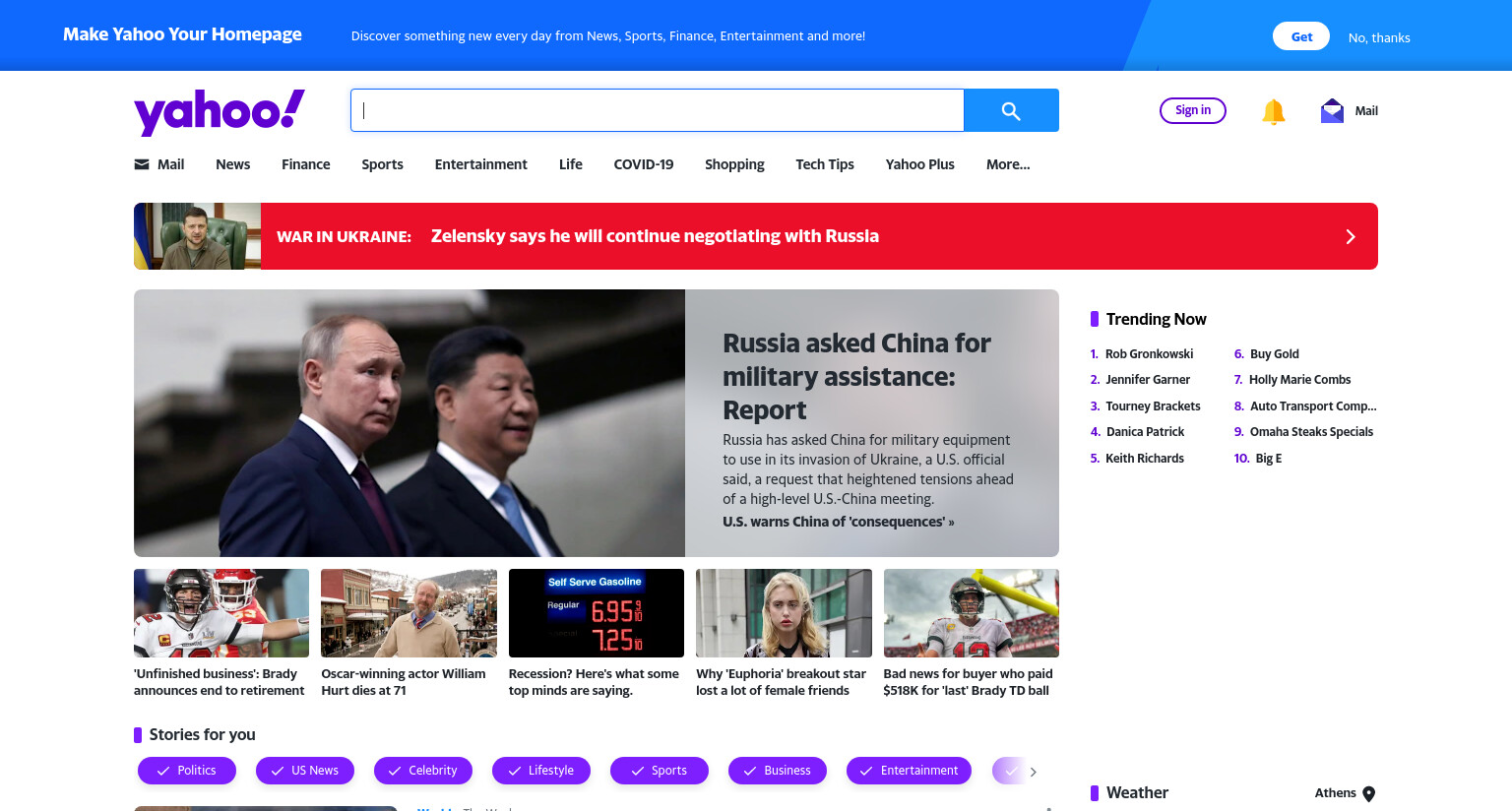Expand the More... navigation menu
The height and width of the screenshot is (811, 1512).
[x=1008, y=164]
